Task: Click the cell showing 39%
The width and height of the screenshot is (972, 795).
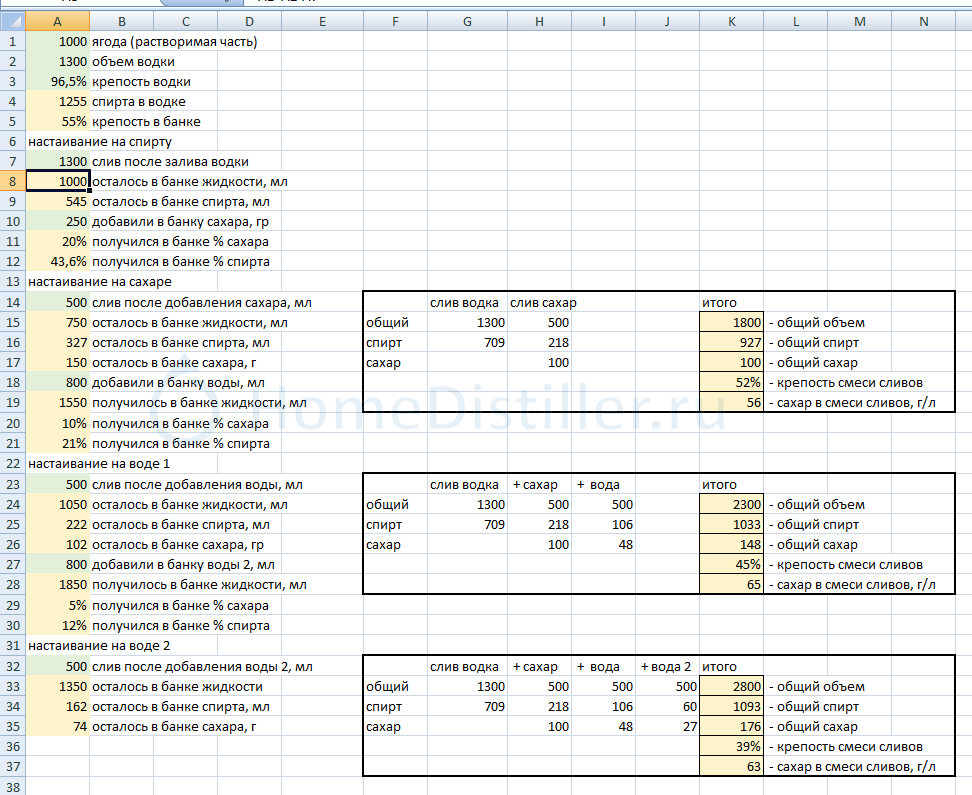Action: 733,747
